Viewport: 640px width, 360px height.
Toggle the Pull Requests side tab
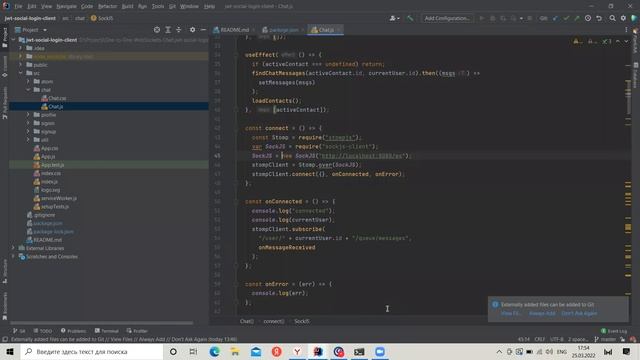(4, 102)
